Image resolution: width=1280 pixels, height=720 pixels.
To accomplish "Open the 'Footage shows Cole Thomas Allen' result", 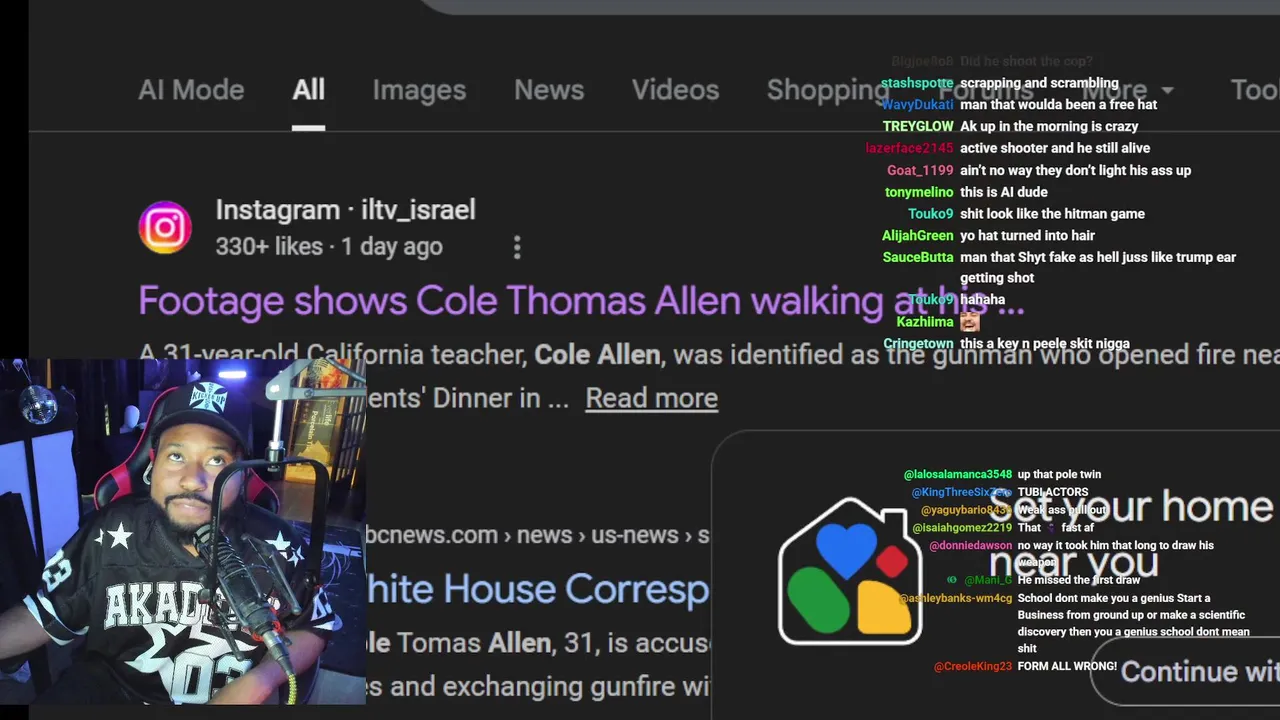I will (x=581, y=301).
